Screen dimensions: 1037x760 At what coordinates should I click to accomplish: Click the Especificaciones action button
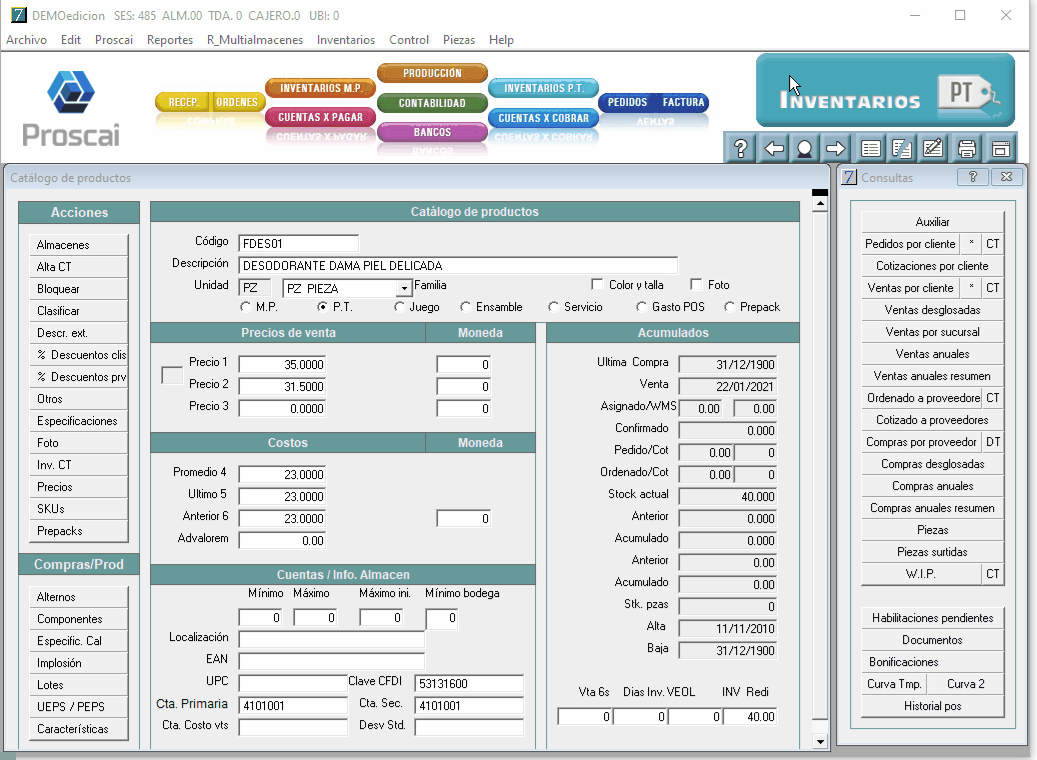pyautogui.click(x=79, y=421)
